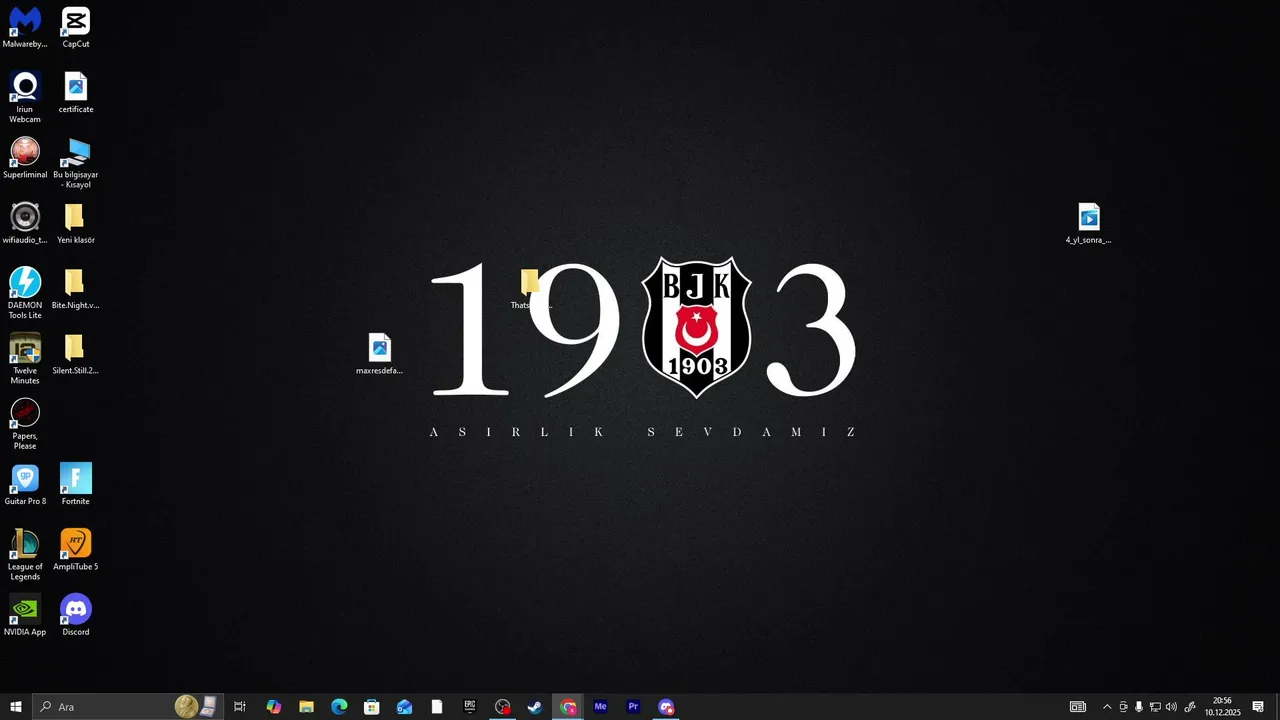Open Discord from the taskbar
The height and width of the screenshot is (720, 1280).
[x=666, y=707]
